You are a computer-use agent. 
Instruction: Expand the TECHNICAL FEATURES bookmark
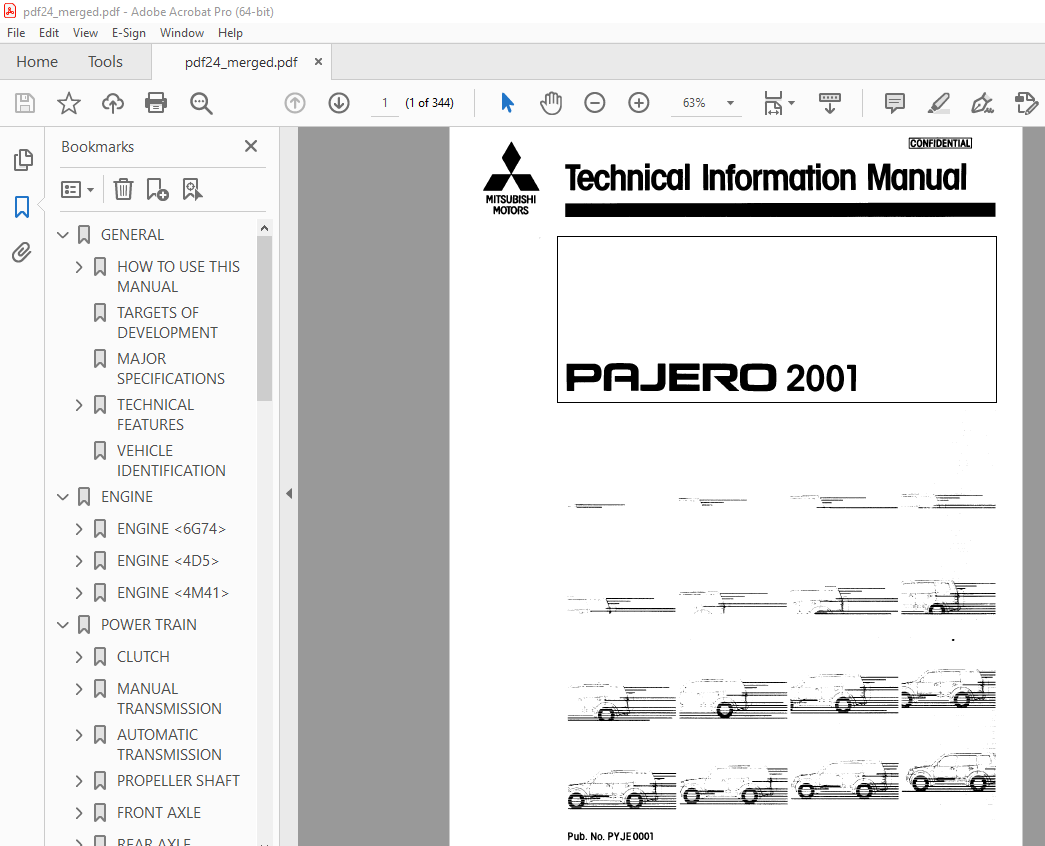(79, 405)
